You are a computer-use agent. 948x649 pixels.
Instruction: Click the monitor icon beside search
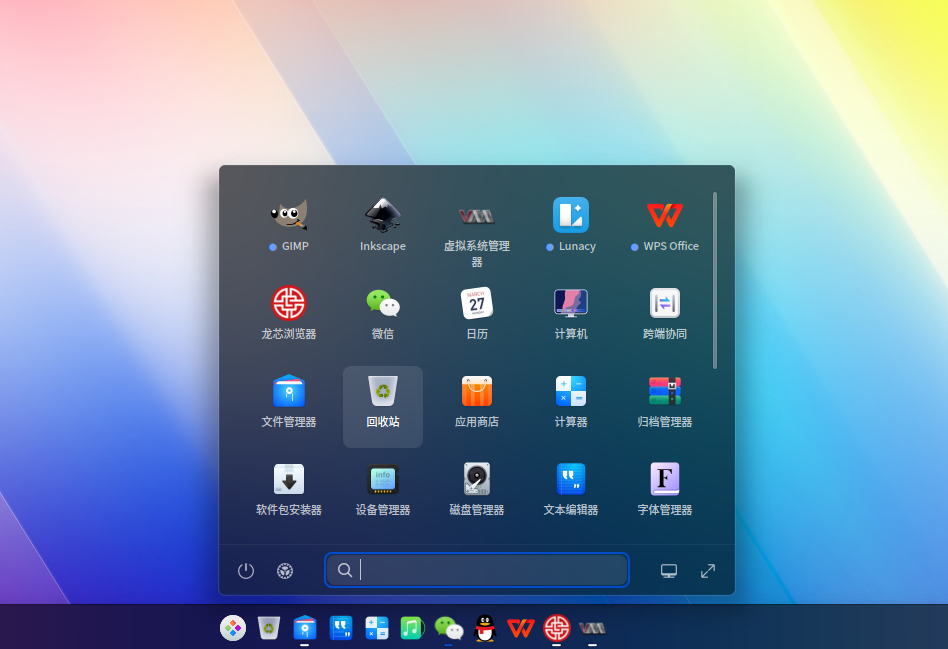pyautogui.click(x=669, y=570)
